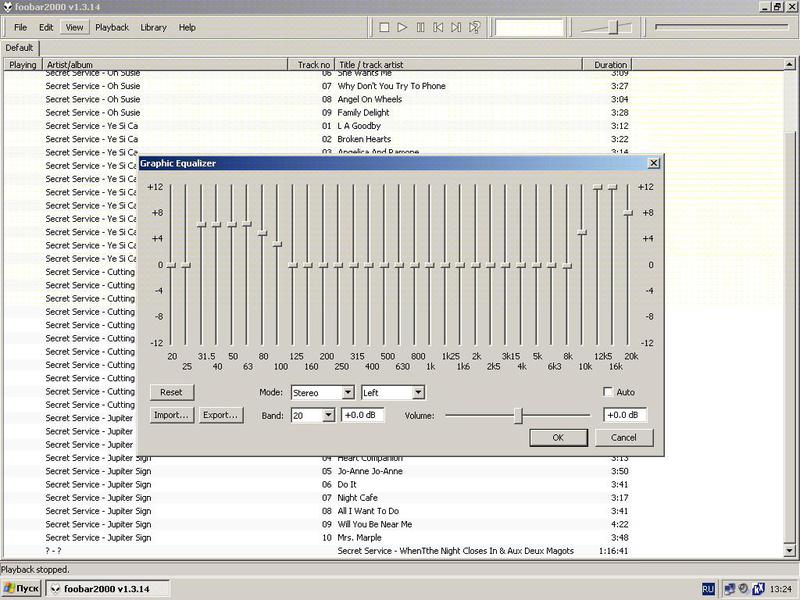Image resolution: width=800 pixels, height=600 pixels.
Task: Open the Playback menu
Action: [111, 27]
